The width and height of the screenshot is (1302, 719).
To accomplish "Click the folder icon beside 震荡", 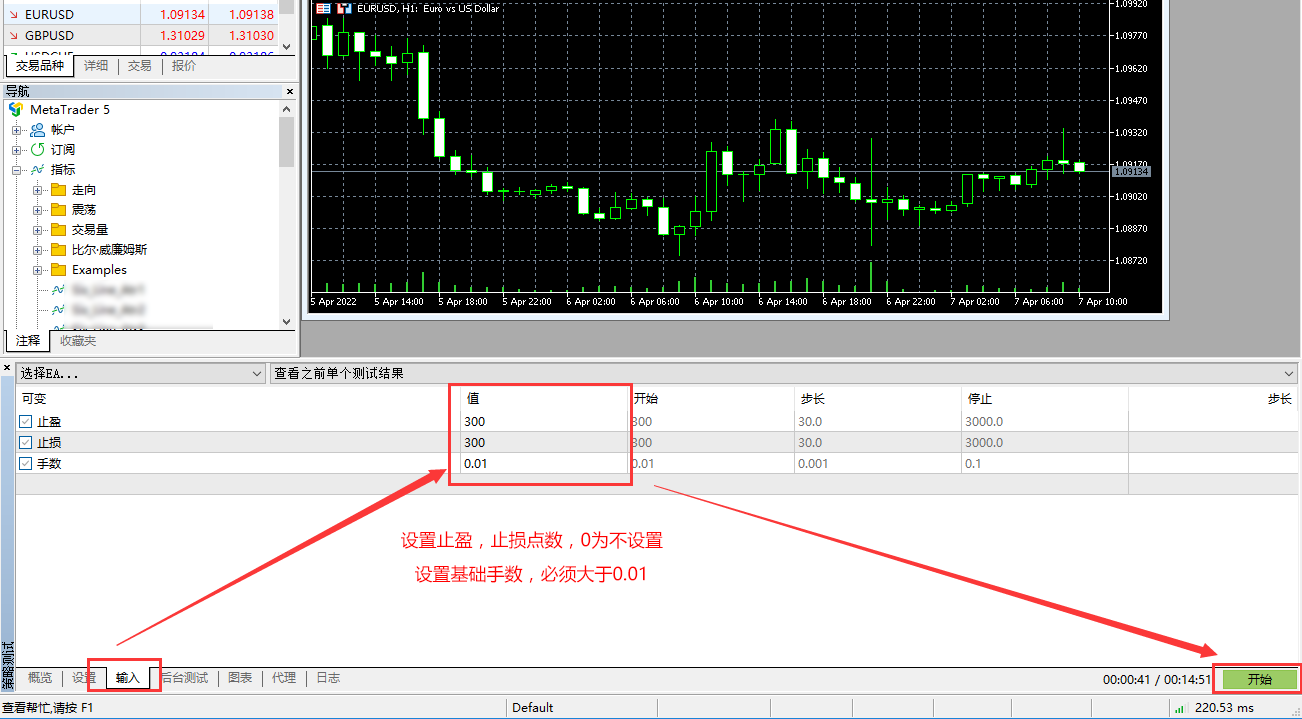I will tap(58, 209).
